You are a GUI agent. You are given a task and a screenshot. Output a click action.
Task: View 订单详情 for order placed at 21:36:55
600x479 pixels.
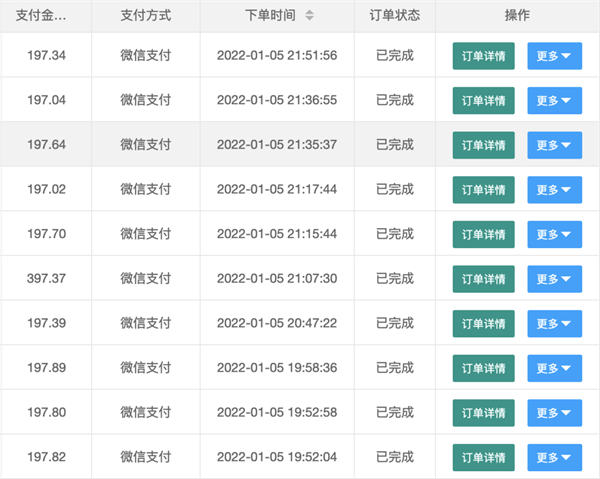pyautogui.click(x=483, y=101)
